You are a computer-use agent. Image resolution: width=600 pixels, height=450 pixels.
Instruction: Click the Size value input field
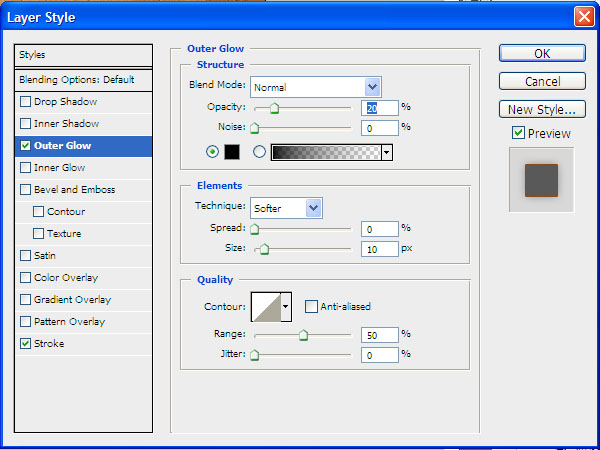[x=380, y=248]
